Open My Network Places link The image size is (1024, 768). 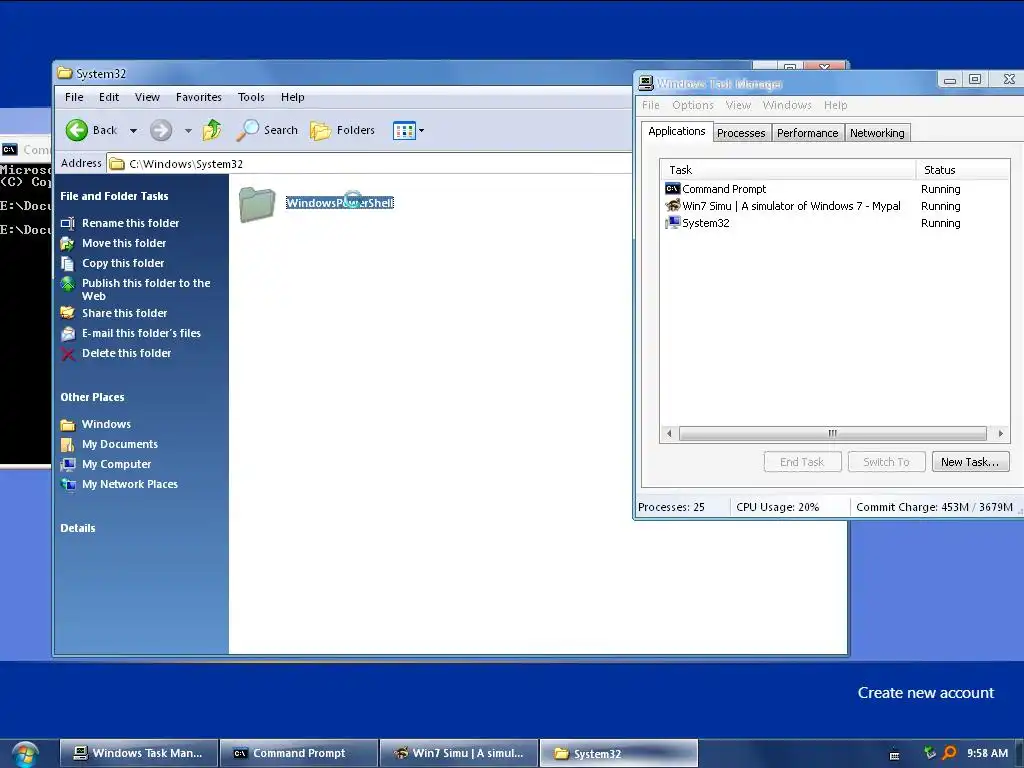129,485
